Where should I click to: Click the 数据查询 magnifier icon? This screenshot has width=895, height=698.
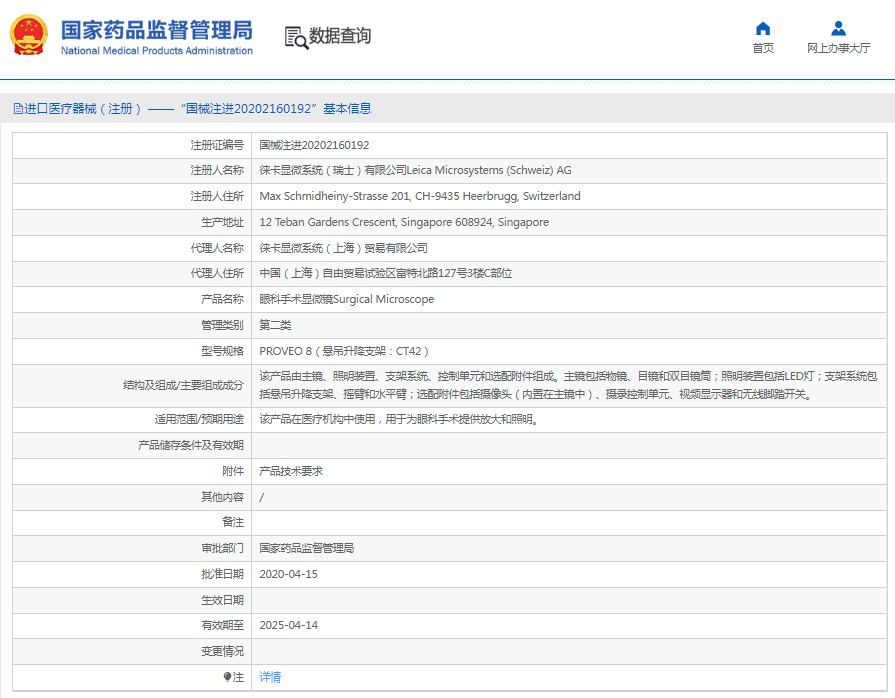pyautogui.click(x=296, y=37)
